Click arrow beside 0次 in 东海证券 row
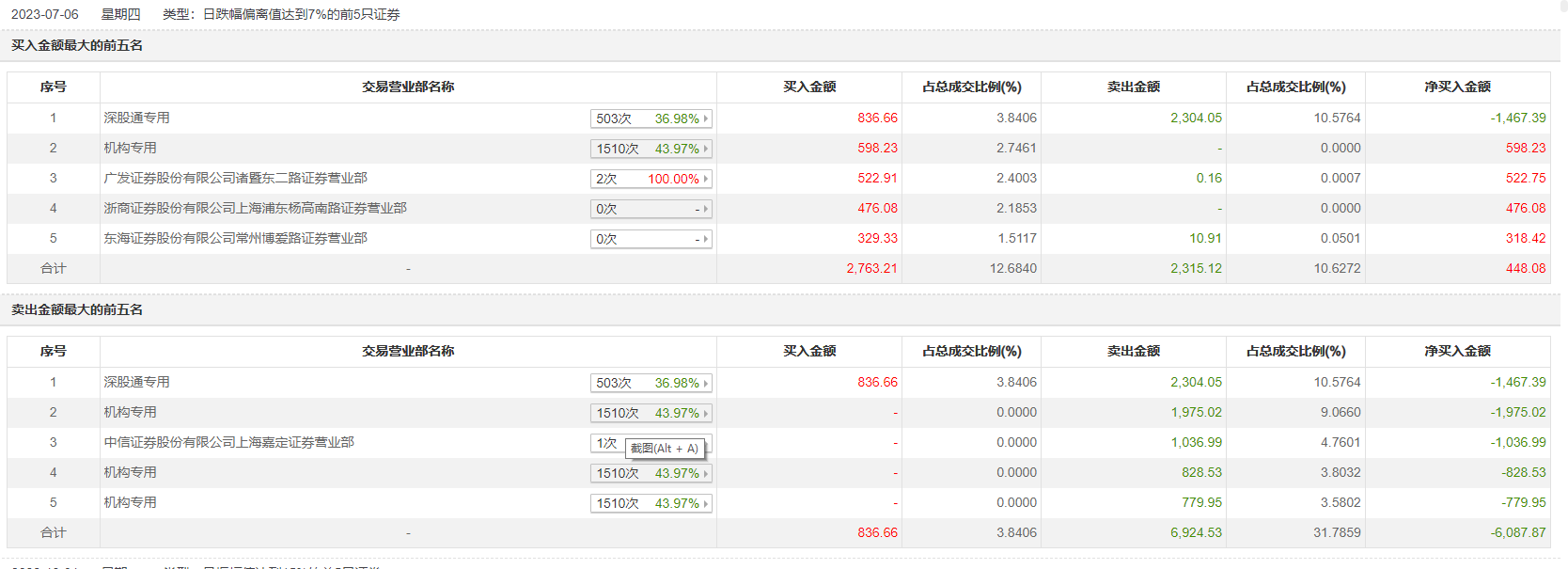Image resolution: width=1568 pixels, height=569 pixels. tap(706, 239)
